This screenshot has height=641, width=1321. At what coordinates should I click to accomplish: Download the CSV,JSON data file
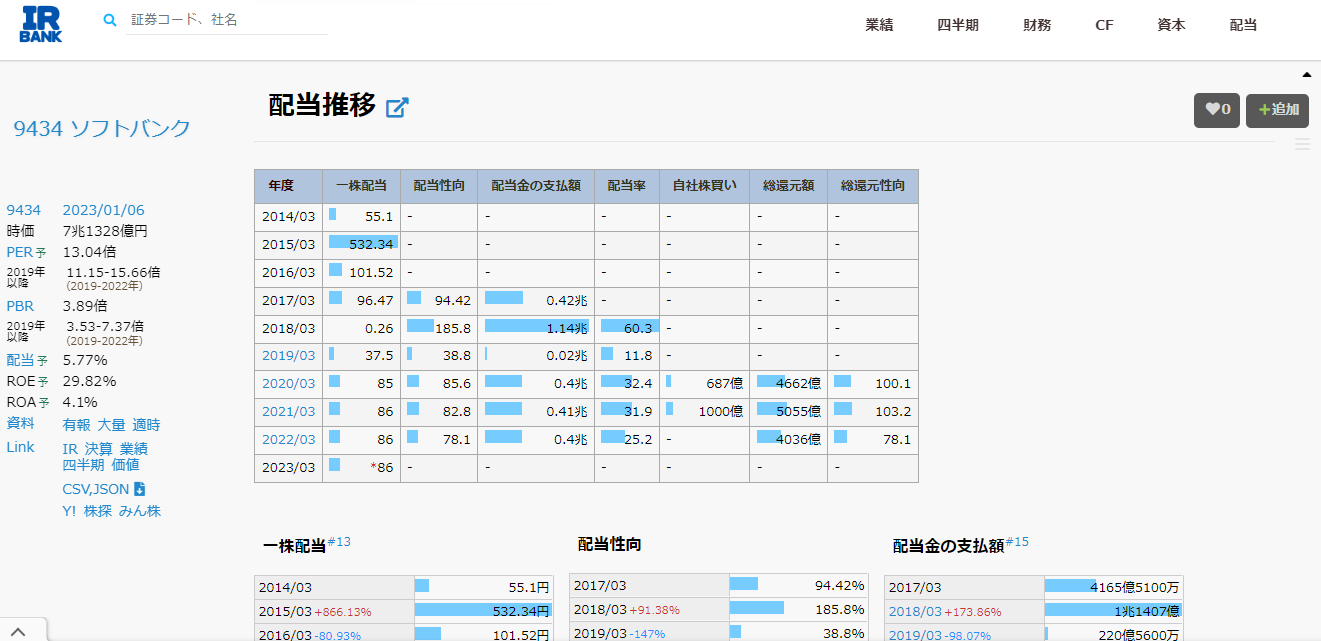104,489
